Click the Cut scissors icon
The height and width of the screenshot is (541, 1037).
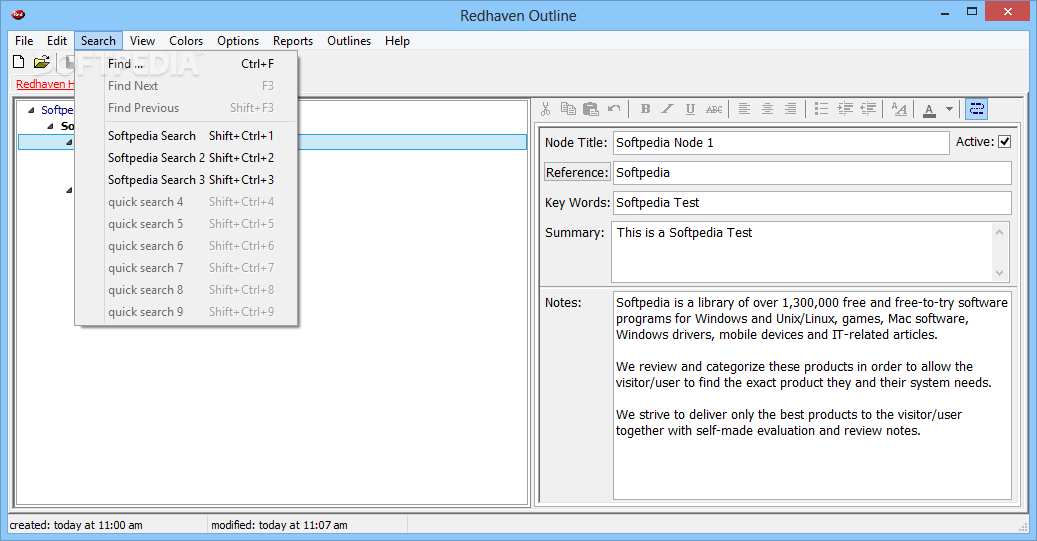[546, 109]
